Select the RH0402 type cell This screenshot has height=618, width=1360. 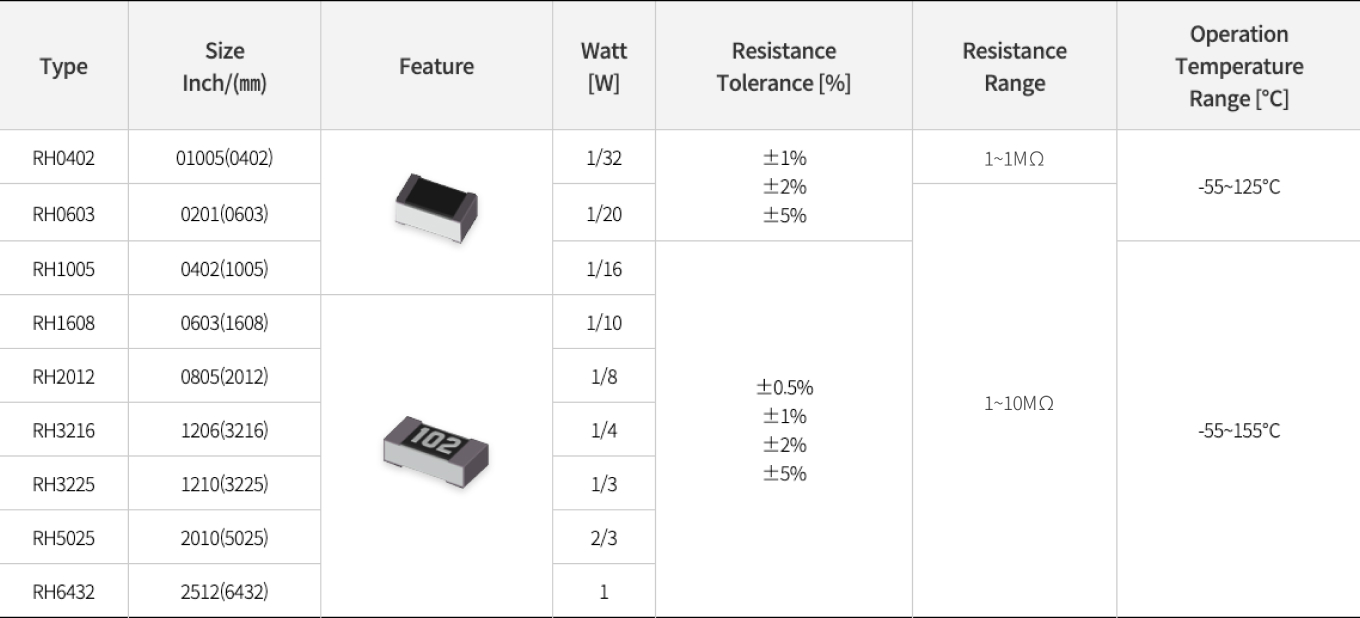click(64, 157)
